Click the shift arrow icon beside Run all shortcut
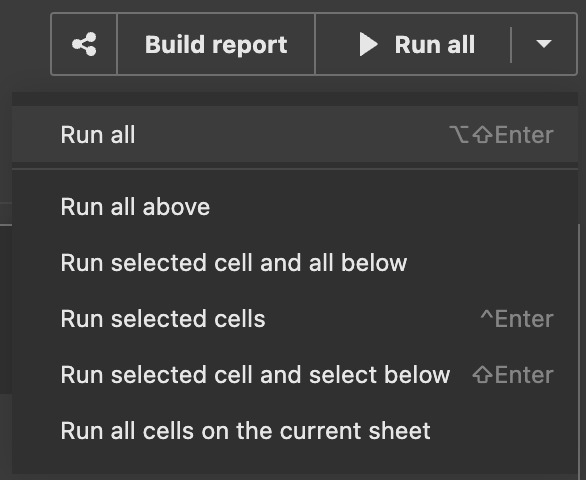586x480 pixels. click(x=483, y=135)
